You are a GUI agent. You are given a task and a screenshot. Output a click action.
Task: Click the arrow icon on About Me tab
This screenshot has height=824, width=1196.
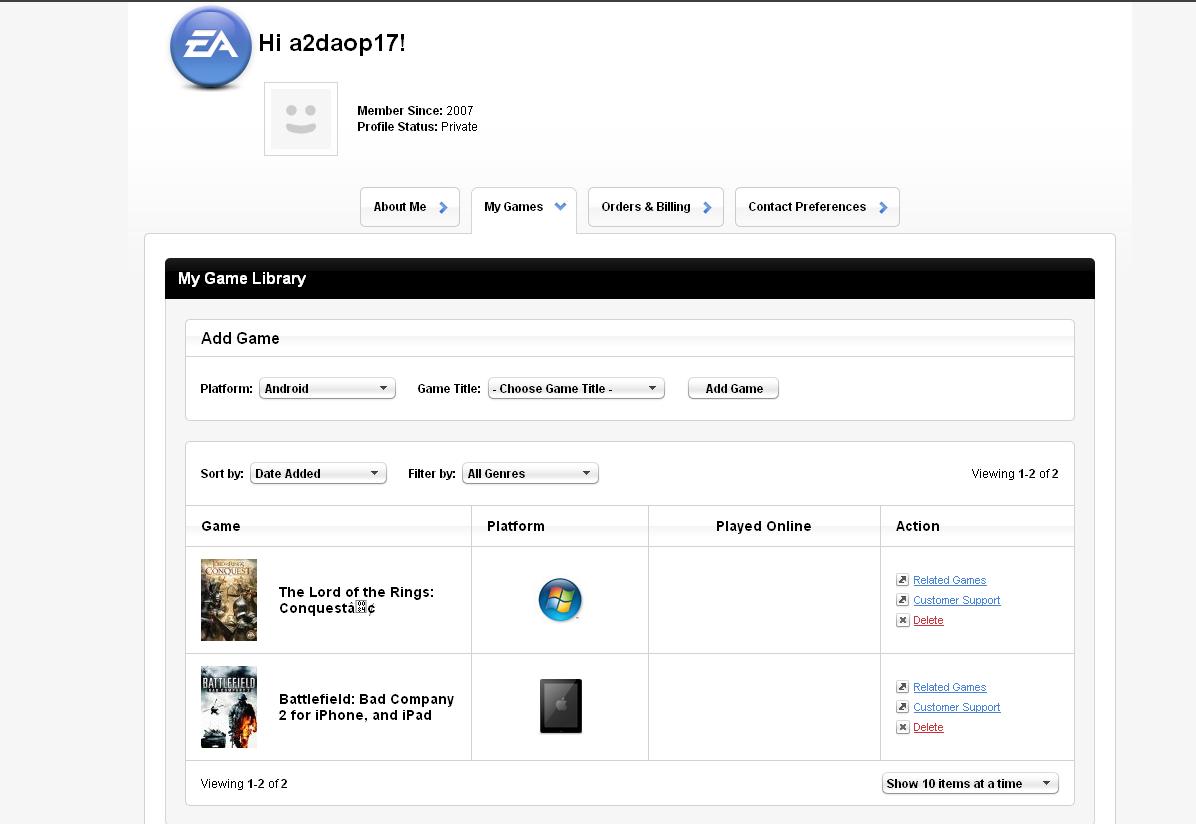443,208
